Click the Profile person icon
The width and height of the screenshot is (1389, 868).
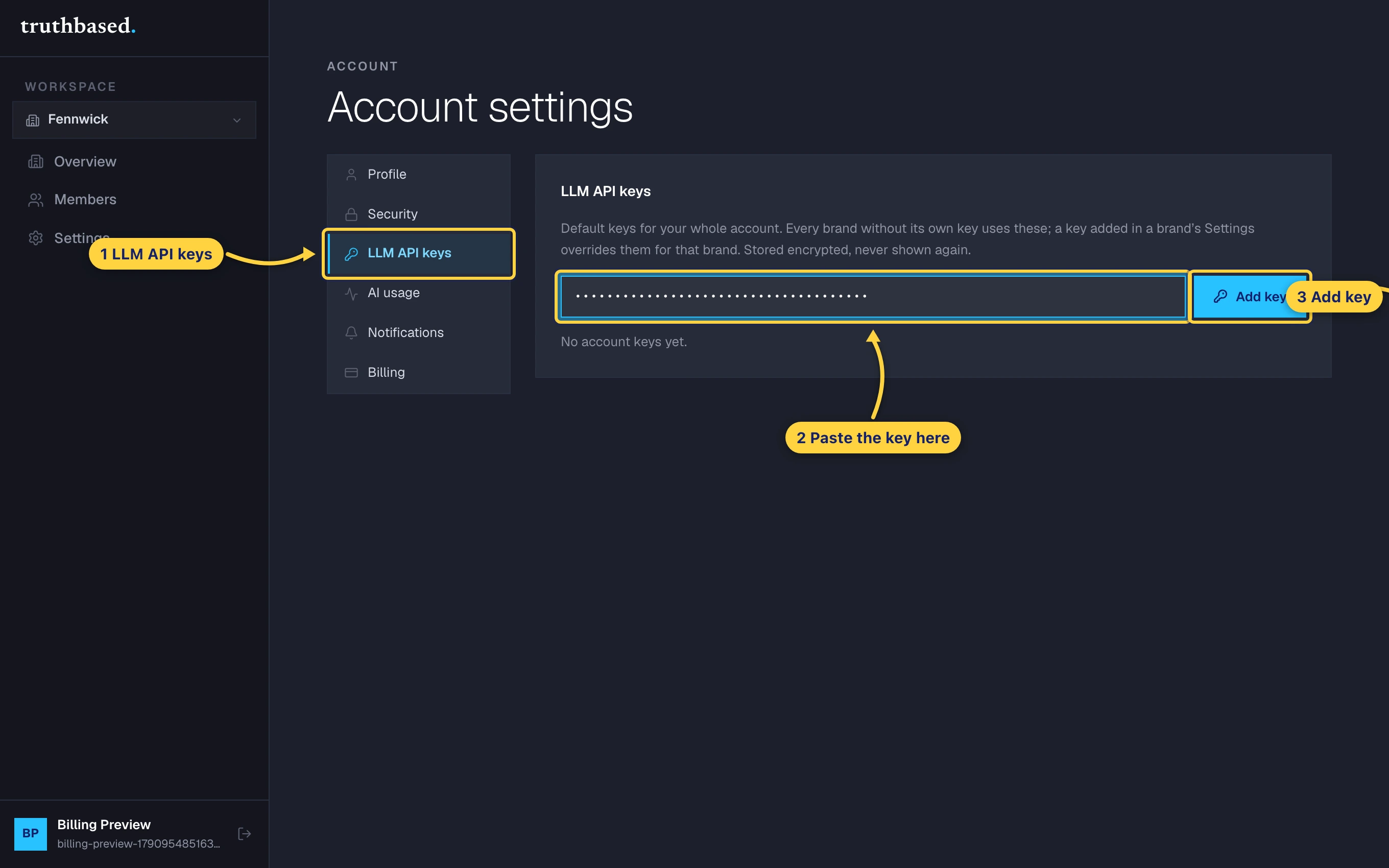click(x=351, y=175)
